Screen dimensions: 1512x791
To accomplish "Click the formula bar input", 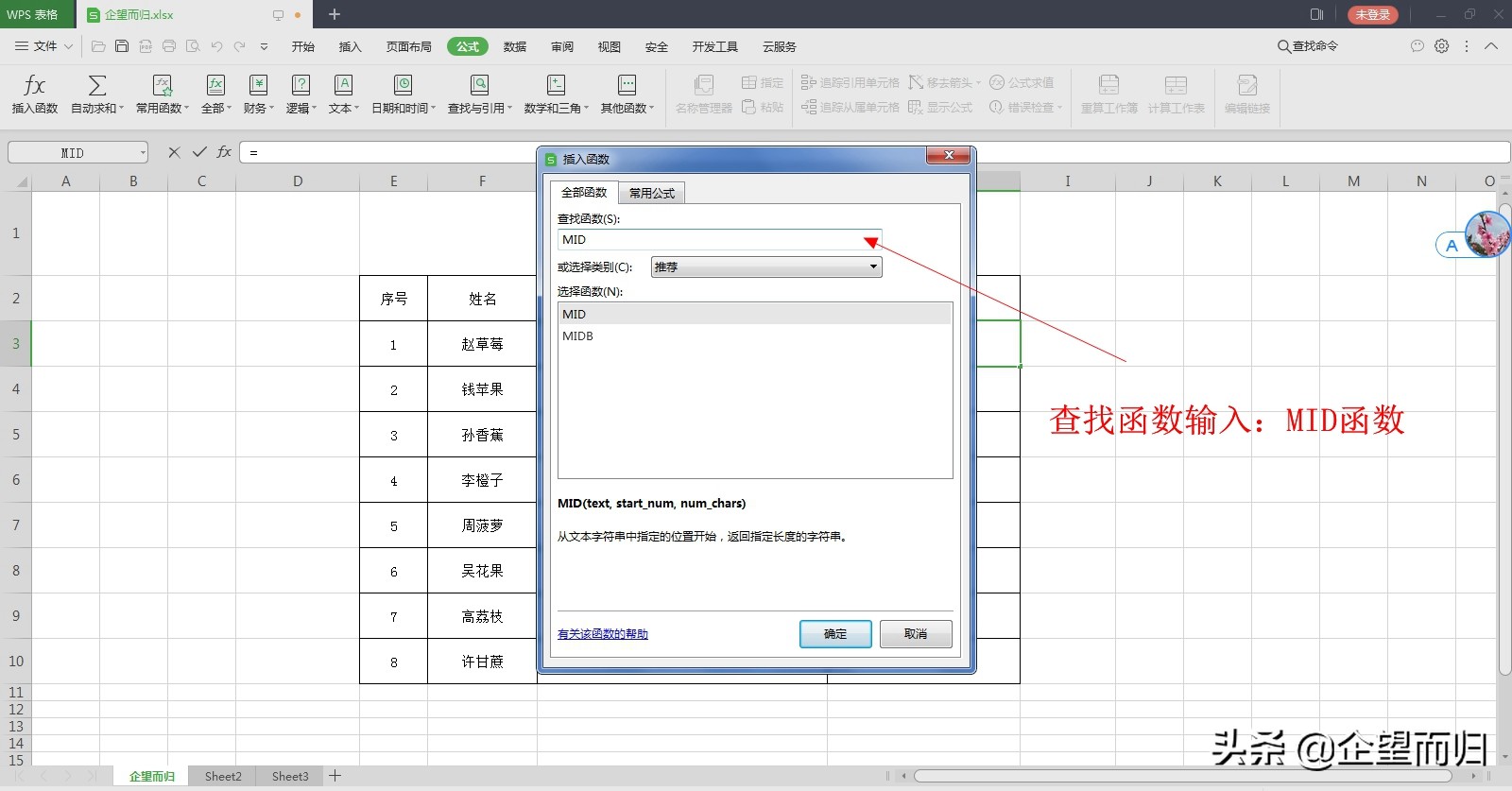I will [x=874, y=152].
